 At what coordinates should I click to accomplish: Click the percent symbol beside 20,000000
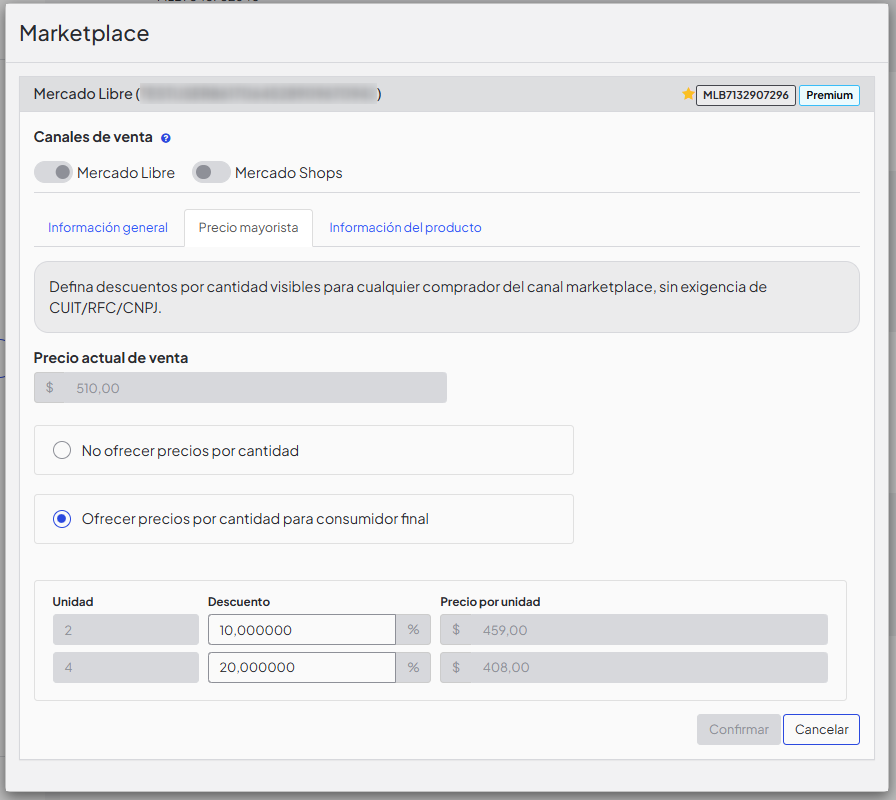pyautogui.click(x=413, y=667)
